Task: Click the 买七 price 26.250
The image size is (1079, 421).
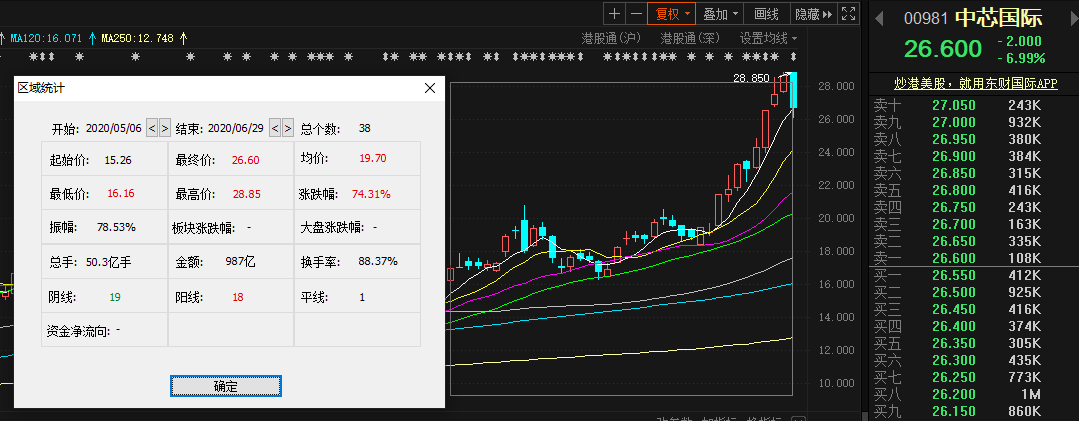Action: tap(954, 377)
